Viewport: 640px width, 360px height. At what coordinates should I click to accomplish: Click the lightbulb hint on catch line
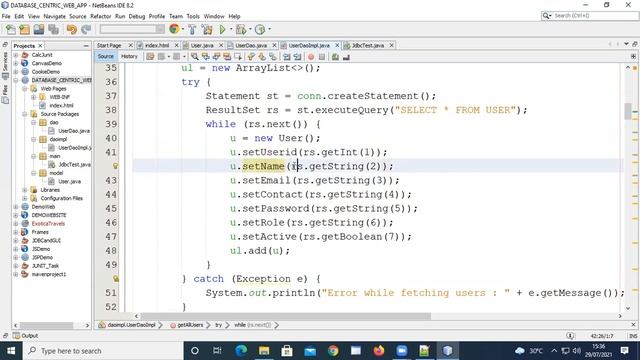point(116,279)
